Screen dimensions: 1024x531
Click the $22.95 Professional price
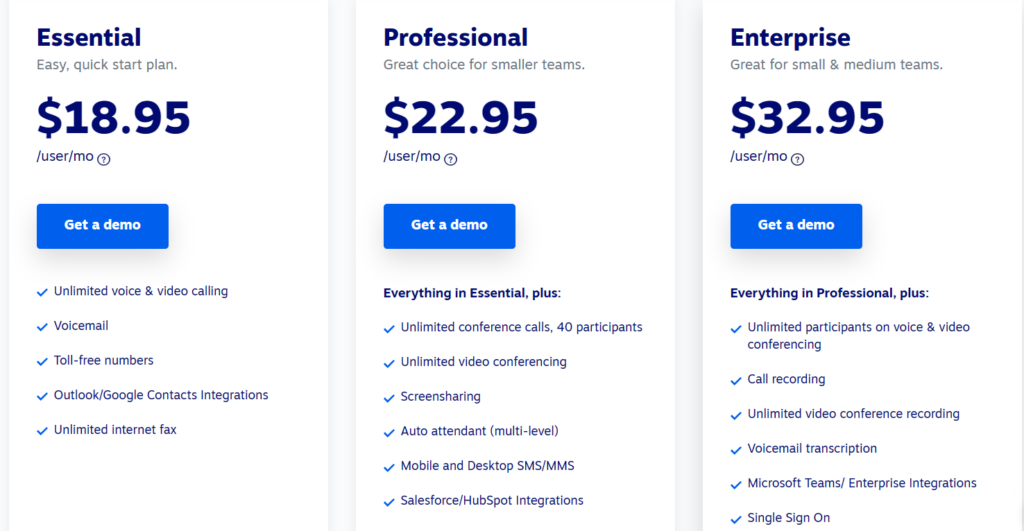coord(461,117)
